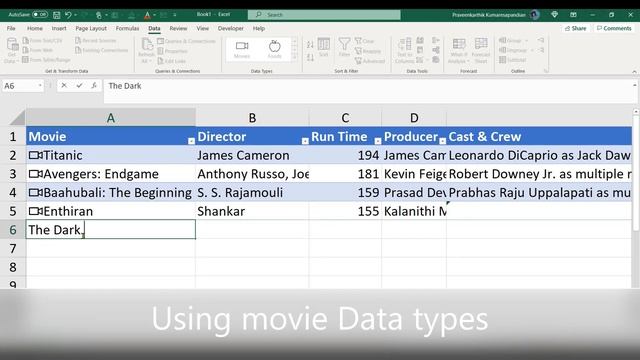Switch to the Insert tab
The width and height of the screenshot is (640, 360).
coord(59,29)
